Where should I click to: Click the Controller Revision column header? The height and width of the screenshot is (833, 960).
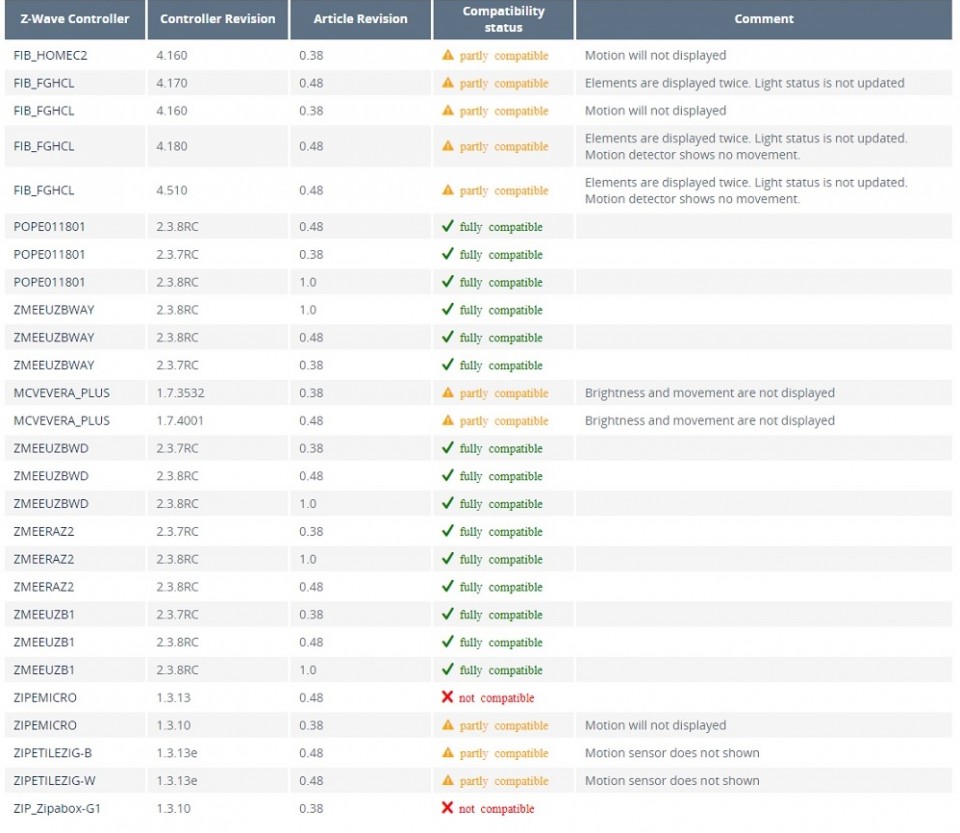click(217, 19)
